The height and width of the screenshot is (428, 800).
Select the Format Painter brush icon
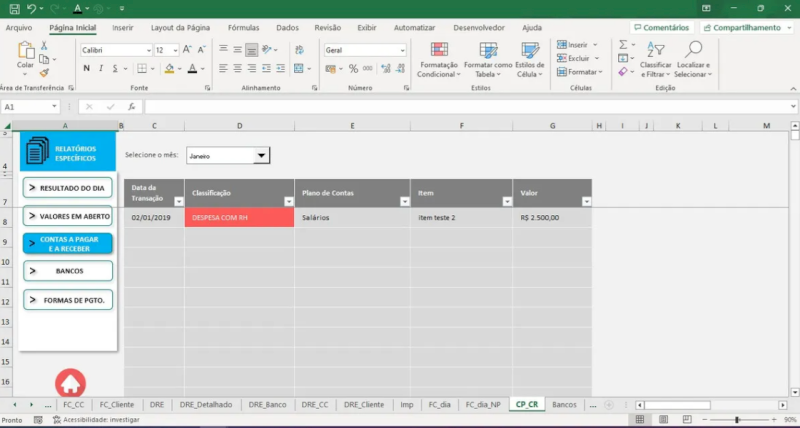click(x=44, y=73)
